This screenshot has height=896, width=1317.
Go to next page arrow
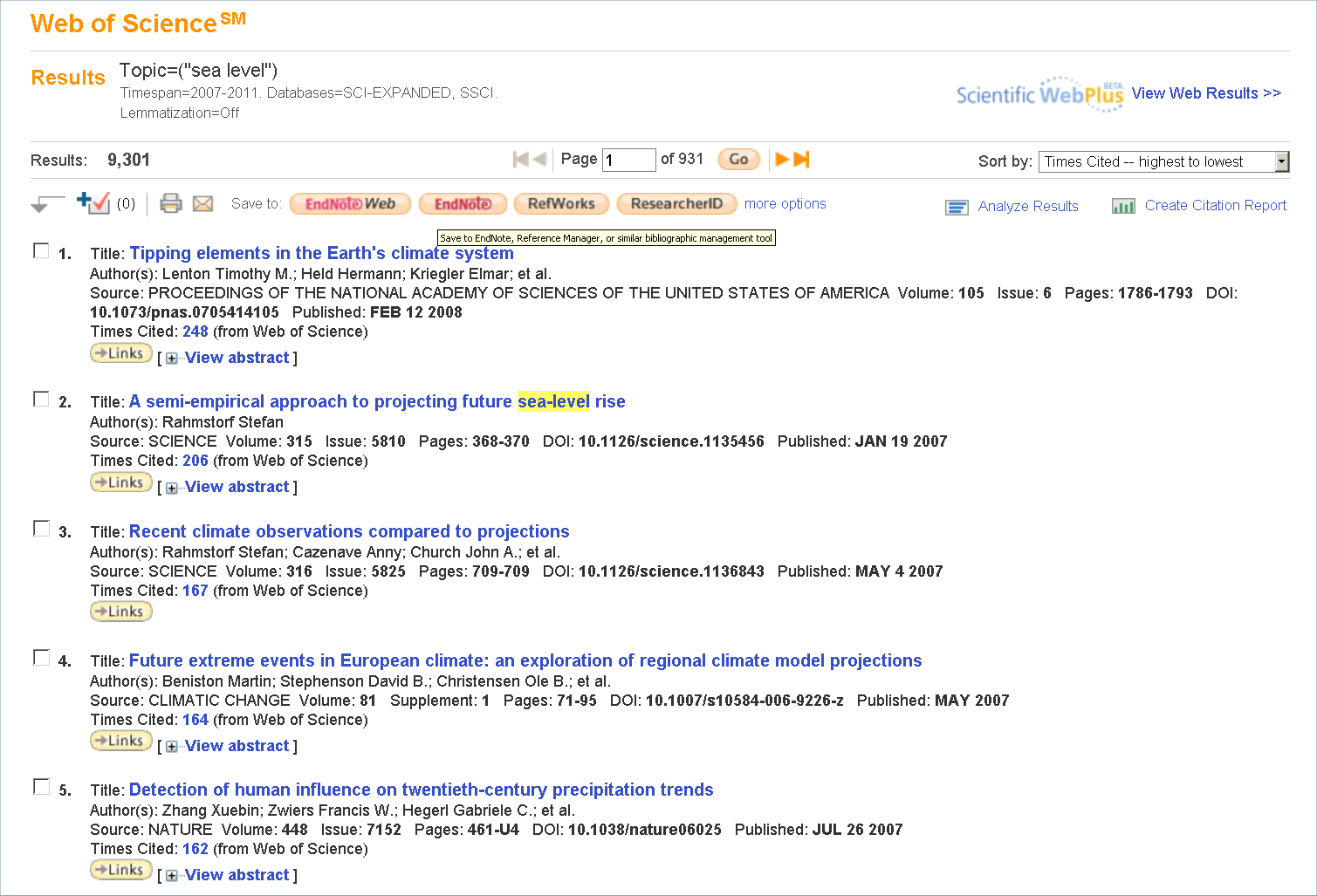(782, 159)
